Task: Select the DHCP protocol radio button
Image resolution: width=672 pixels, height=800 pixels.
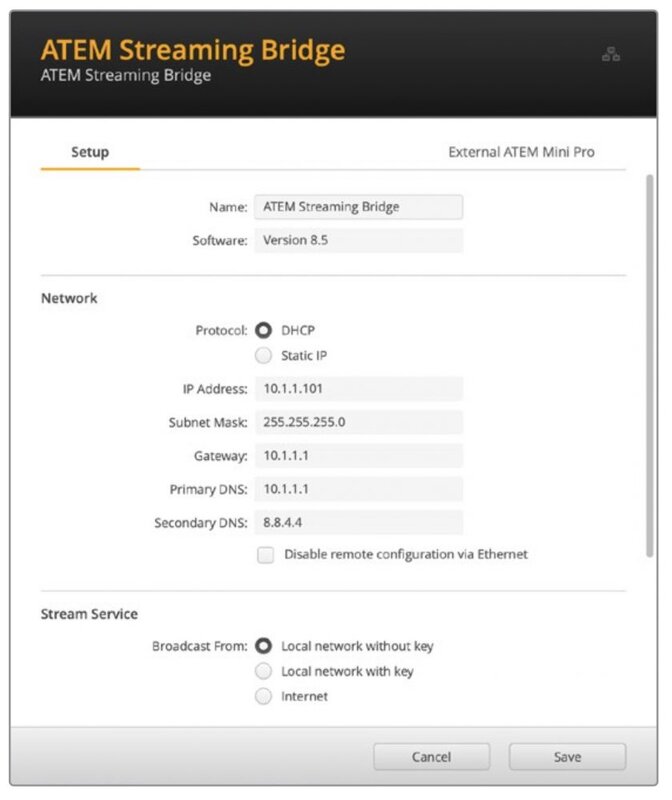Action: (264, 330)
